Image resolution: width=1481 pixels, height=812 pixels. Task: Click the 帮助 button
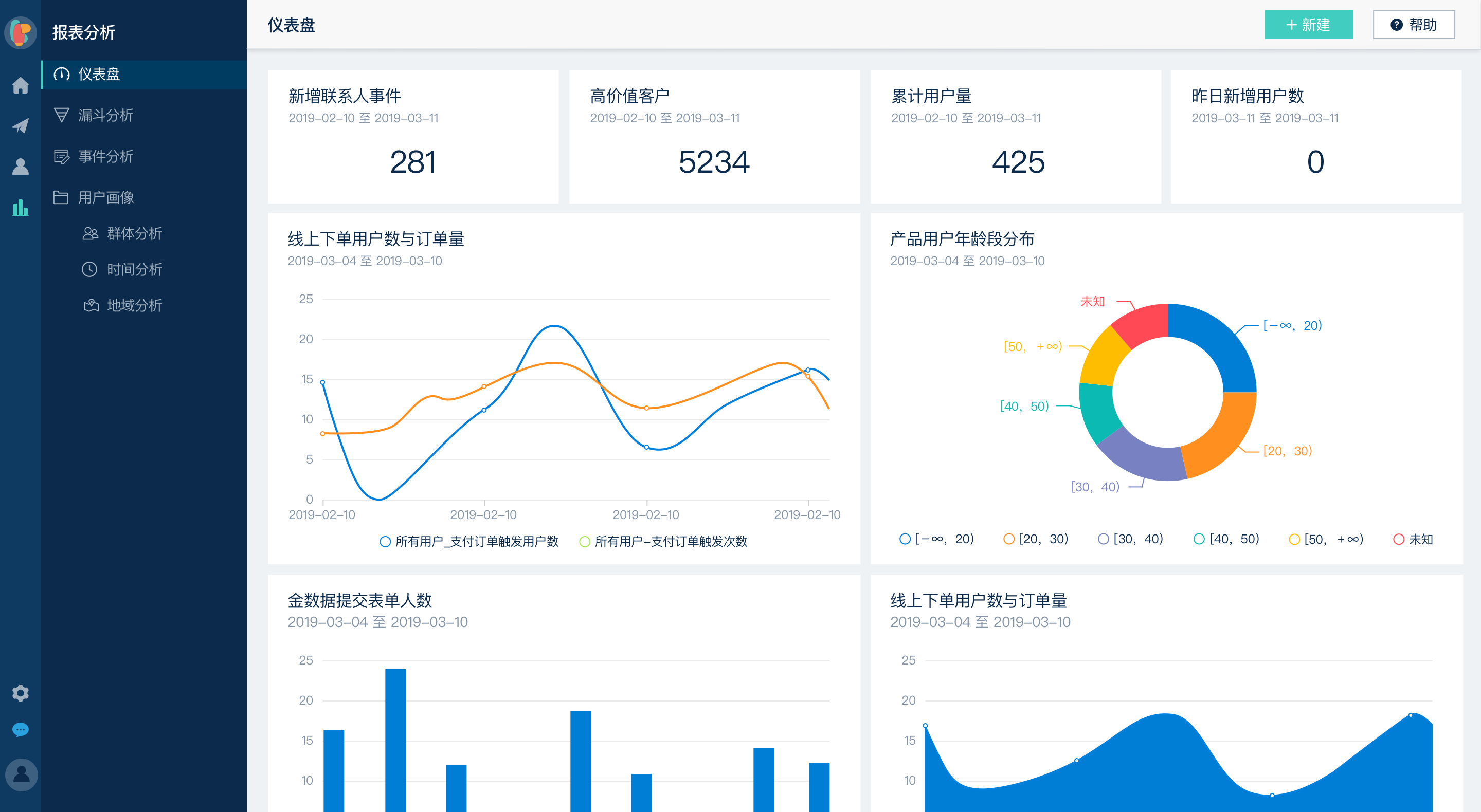coord(1414,25)
